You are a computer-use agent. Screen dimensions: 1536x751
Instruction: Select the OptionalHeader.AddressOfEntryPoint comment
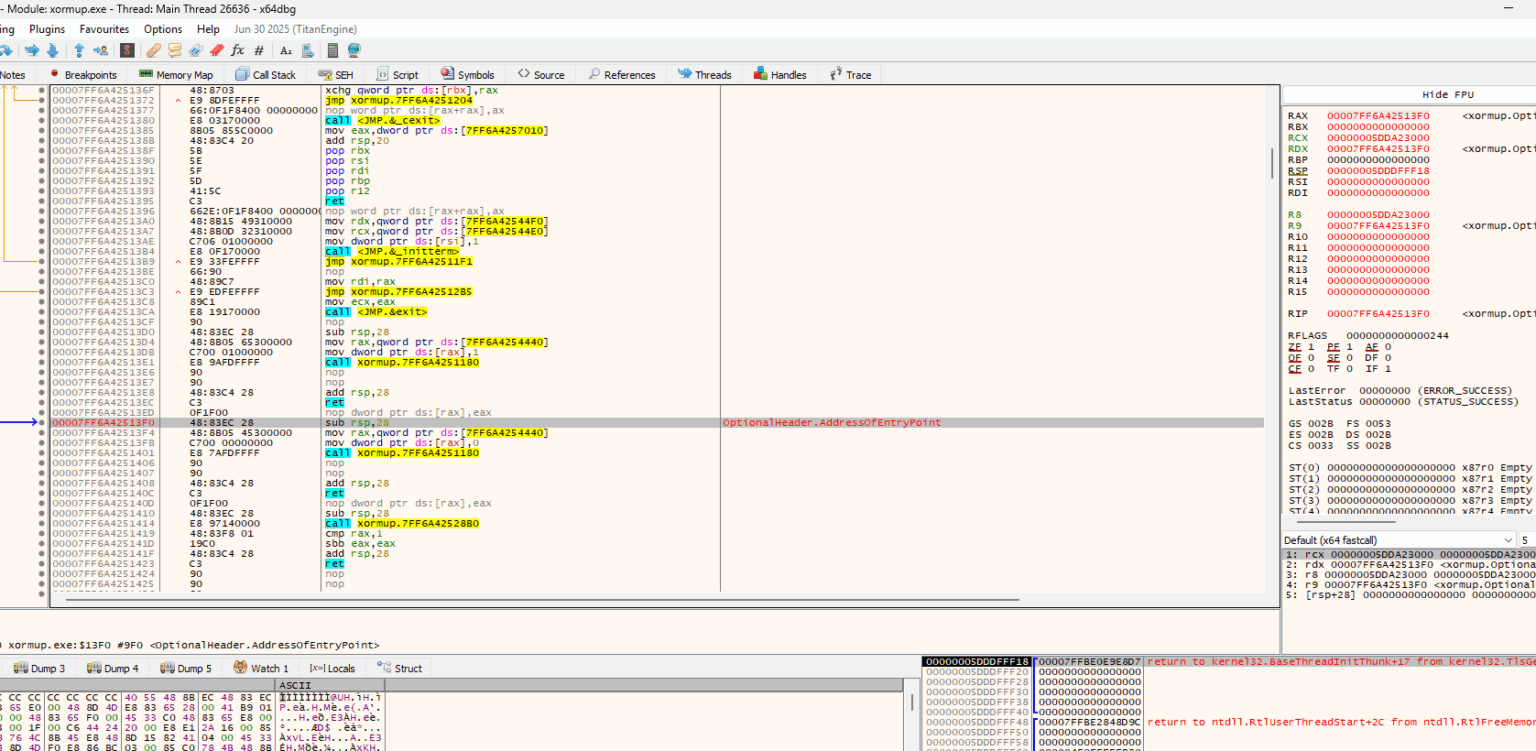[x=832, y=423]
